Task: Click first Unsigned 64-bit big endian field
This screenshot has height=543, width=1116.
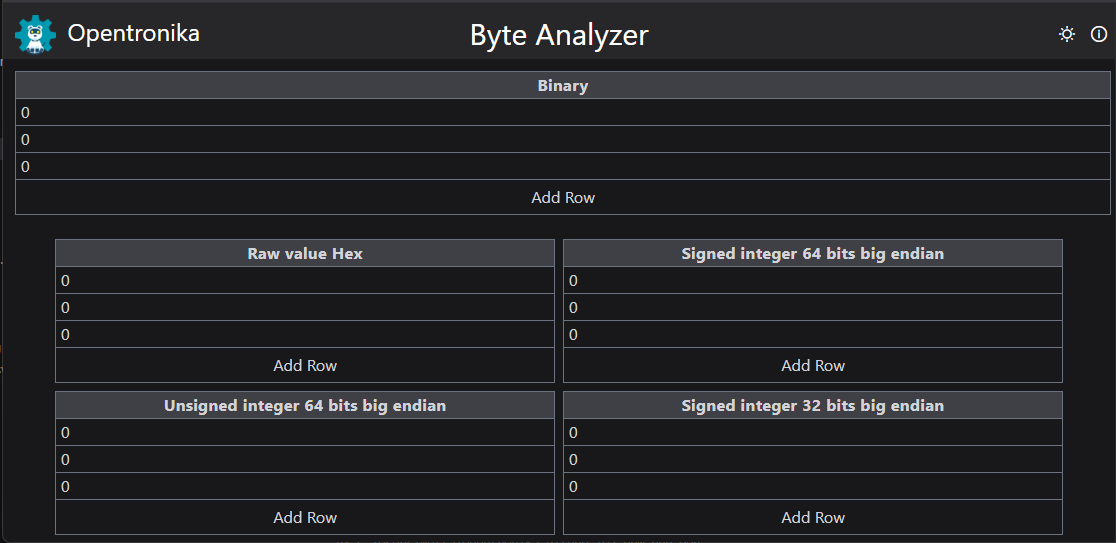Action: click(305, 432)
